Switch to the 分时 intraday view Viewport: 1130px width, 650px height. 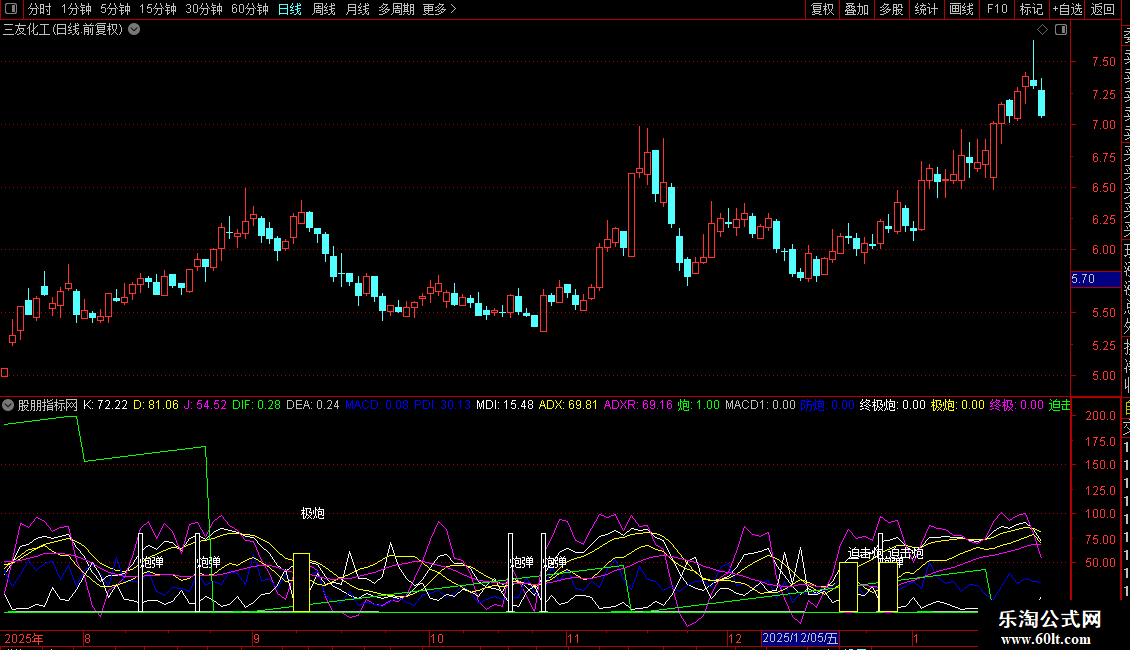(40, 9)
